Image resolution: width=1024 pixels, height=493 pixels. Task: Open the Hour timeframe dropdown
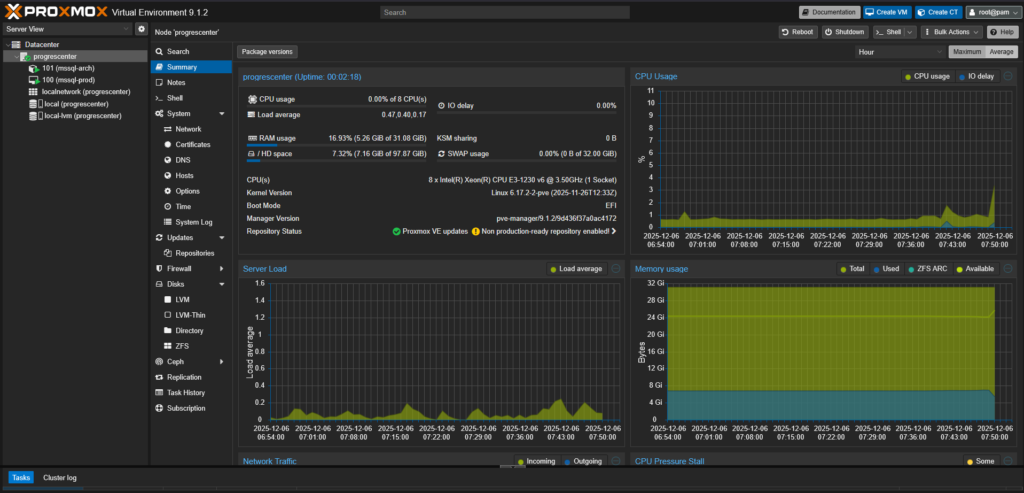click(x=900, y=51)
